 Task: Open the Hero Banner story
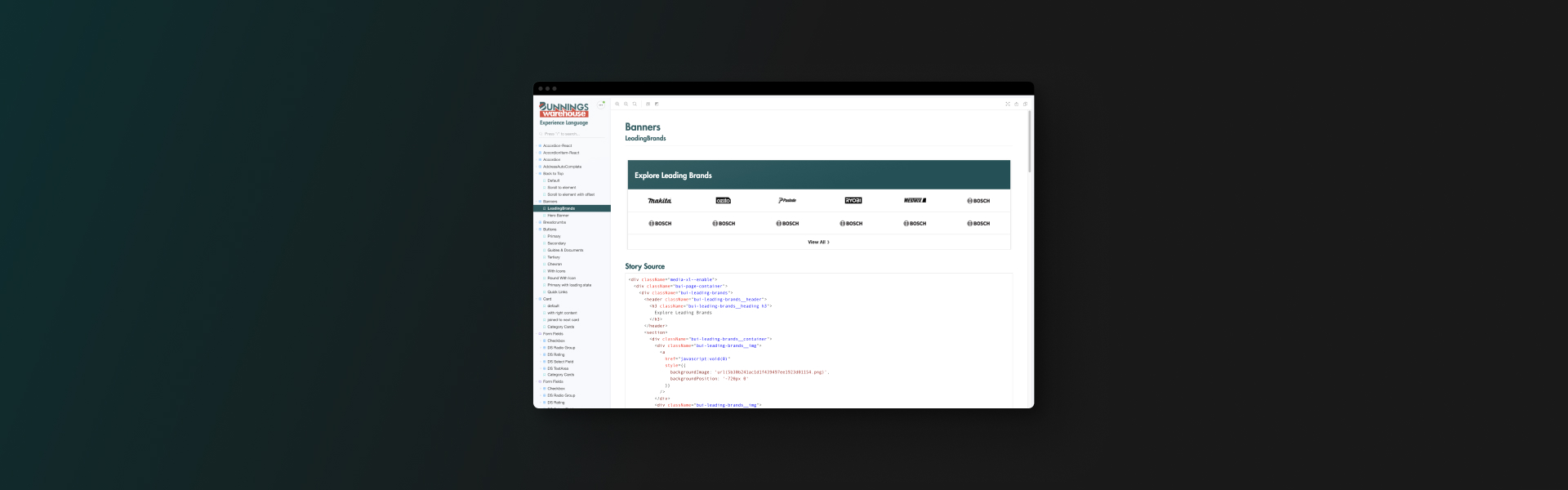[x=558, y=216]
